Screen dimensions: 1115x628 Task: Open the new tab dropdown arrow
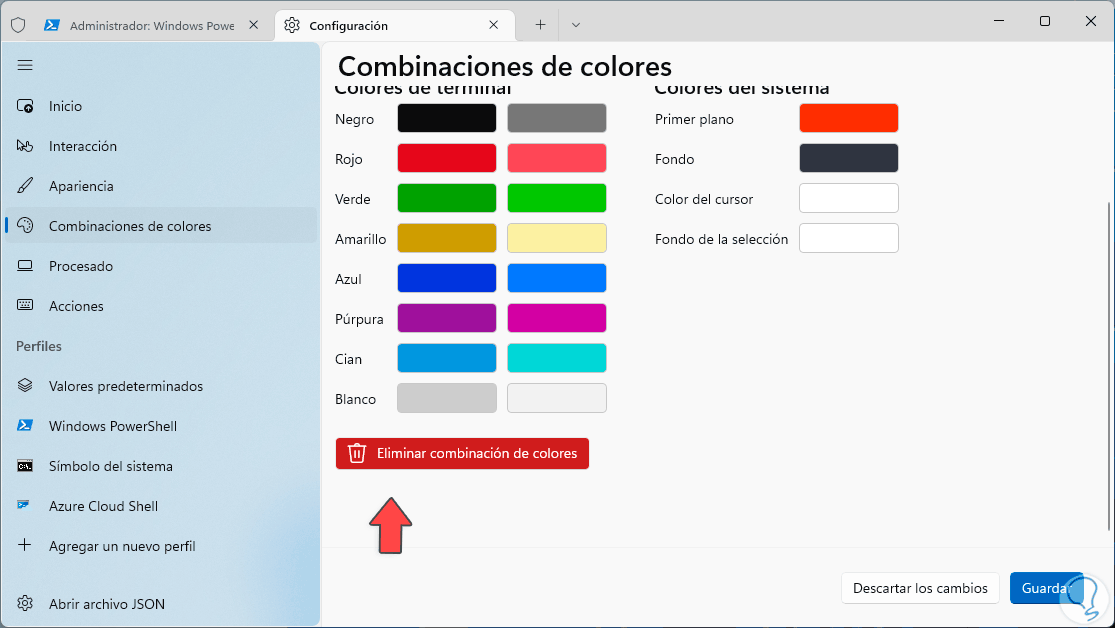coord(575,25)
